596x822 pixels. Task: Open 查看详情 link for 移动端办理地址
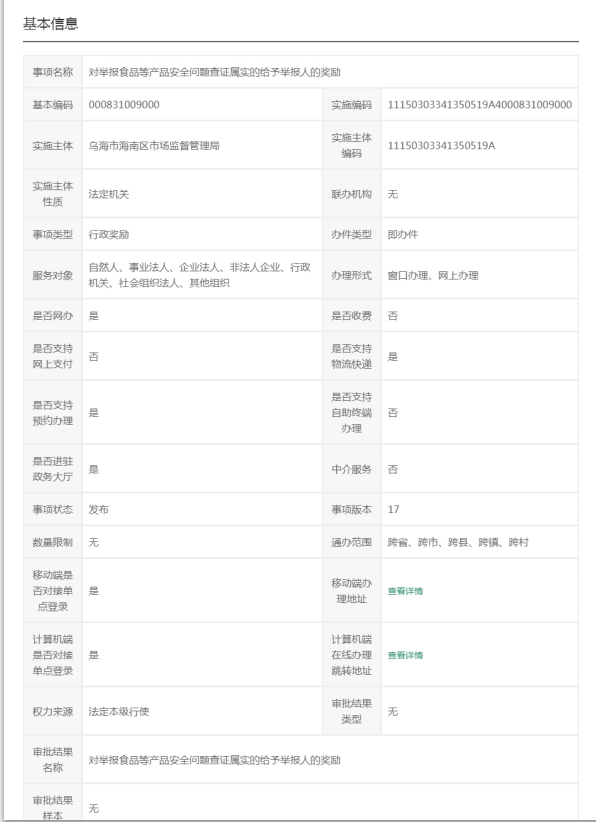coord(405,591)
